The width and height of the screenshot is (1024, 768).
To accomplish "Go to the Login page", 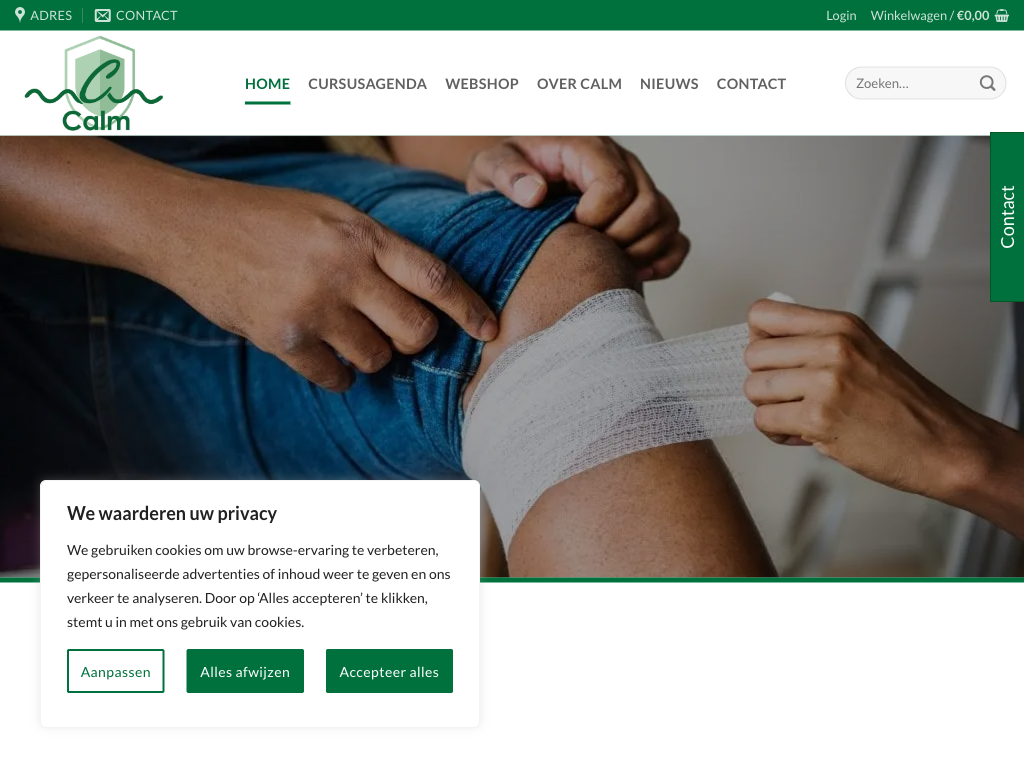I will click(x=841, y=16).
